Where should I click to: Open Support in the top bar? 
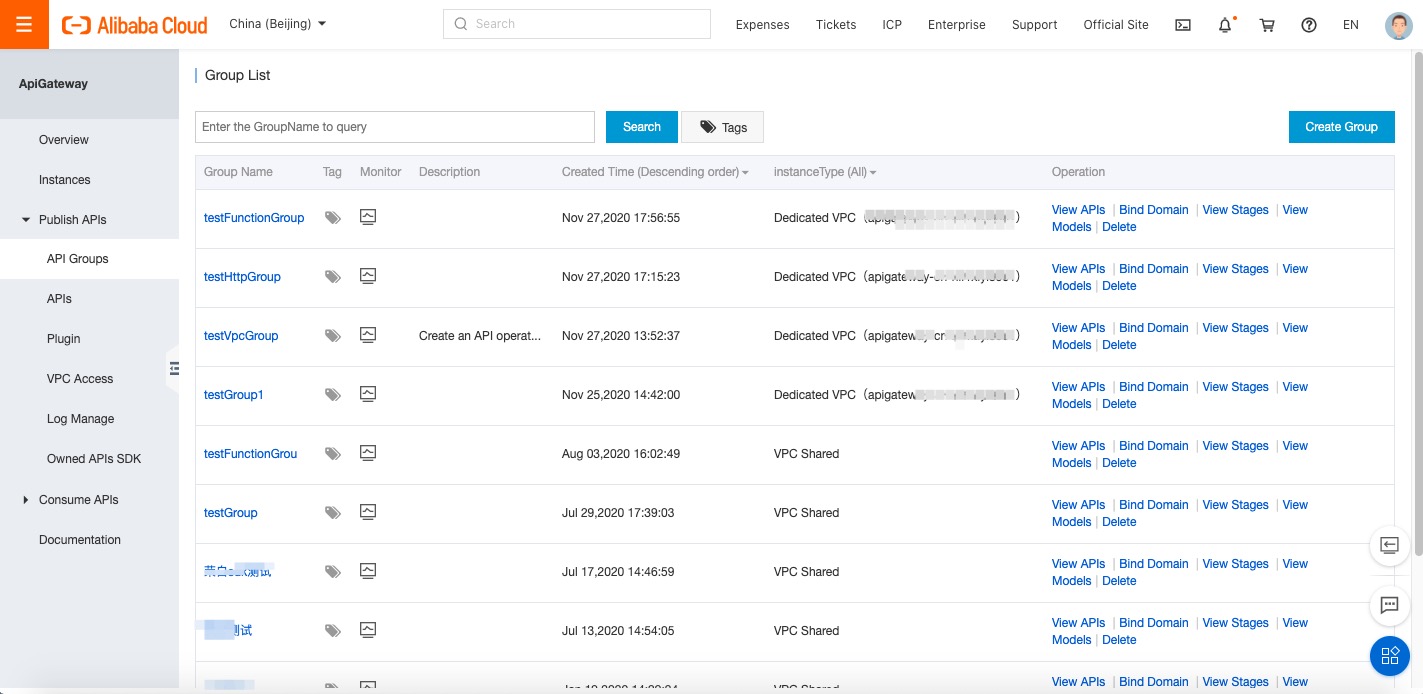(x=1034, y=25)
